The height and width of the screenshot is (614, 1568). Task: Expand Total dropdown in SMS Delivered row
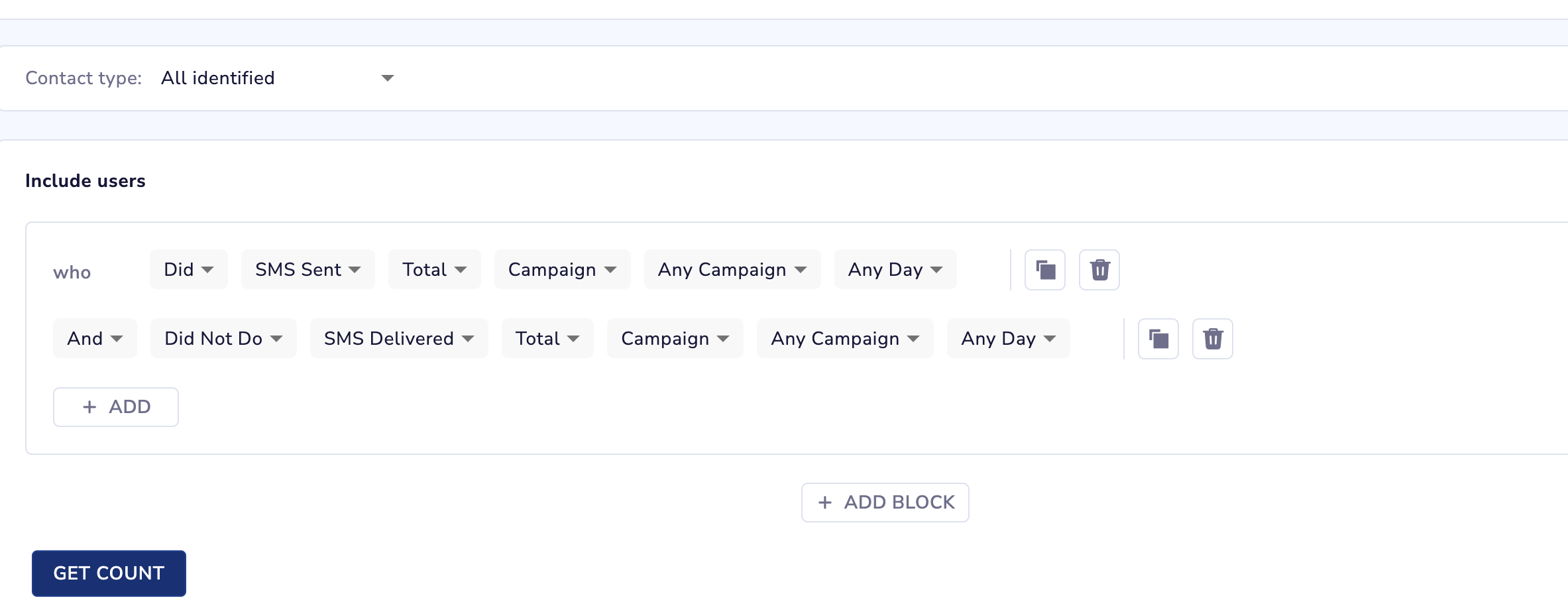pyautogui.click(x=547, y=338)
